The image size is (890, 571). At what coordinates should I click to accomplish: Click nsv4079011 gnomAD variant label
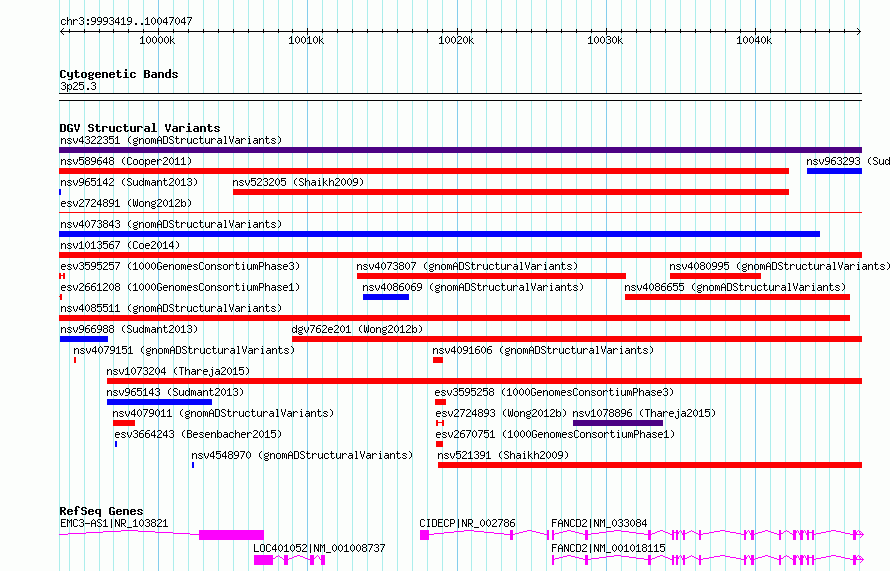coord(223,413)
